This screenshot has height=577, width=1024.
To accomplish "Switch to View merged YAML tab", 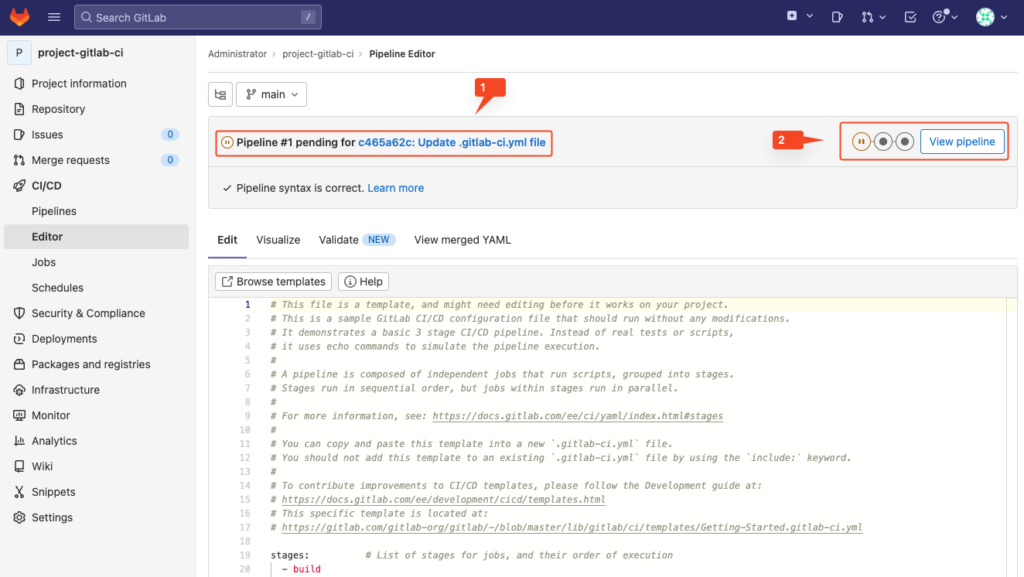I will click(x=462, y=240).
